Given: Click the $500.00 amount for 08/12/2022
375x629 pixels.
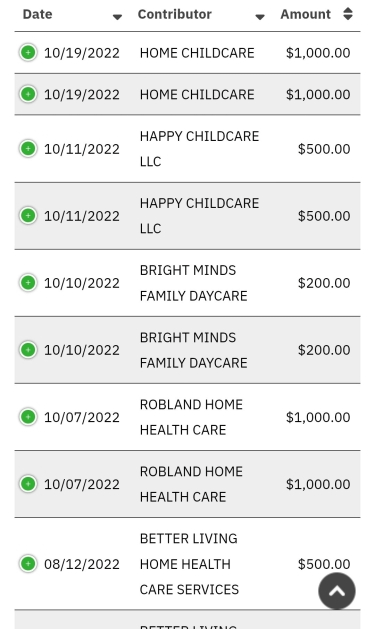Looking at the screenshot, I should (324, 564).
